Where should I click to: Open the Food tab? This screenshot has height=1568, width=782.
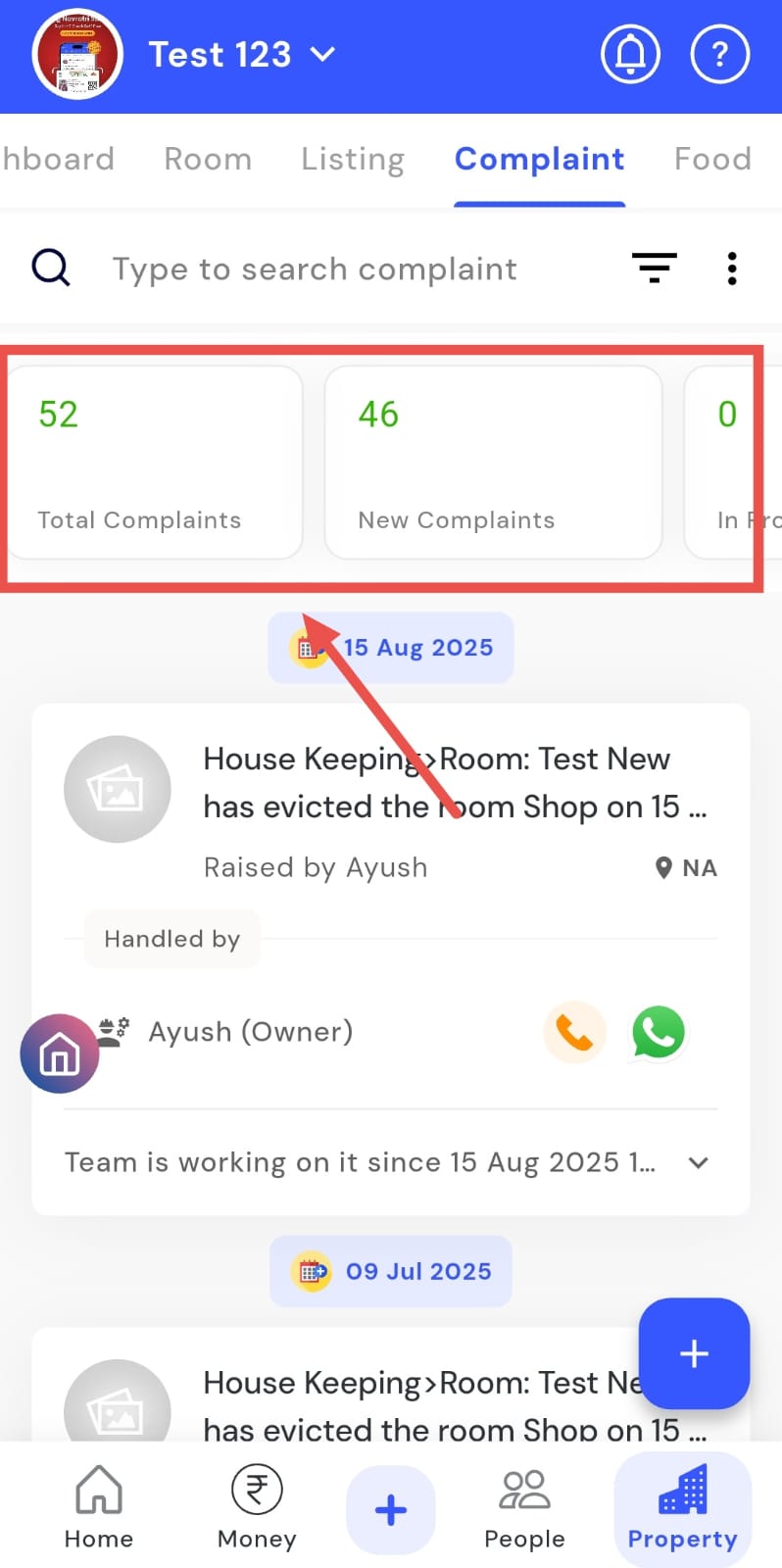click(x=712, y=159)
